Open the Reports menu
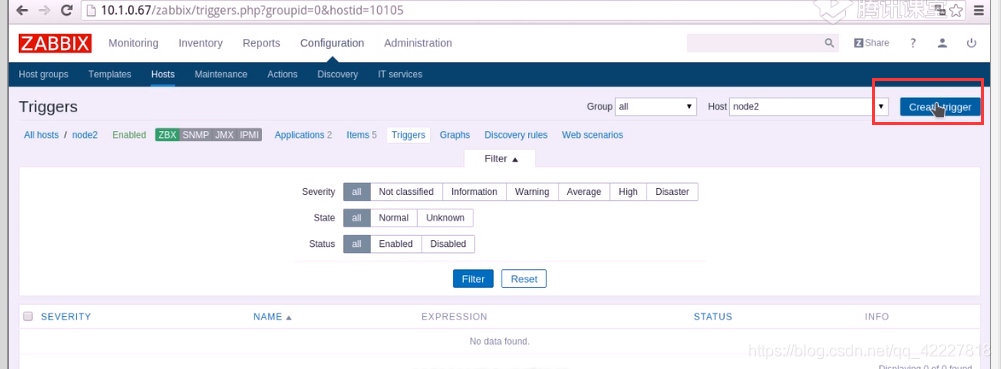Image resolution: width=1001 pixels, height=369 pixels. point(261,43)
